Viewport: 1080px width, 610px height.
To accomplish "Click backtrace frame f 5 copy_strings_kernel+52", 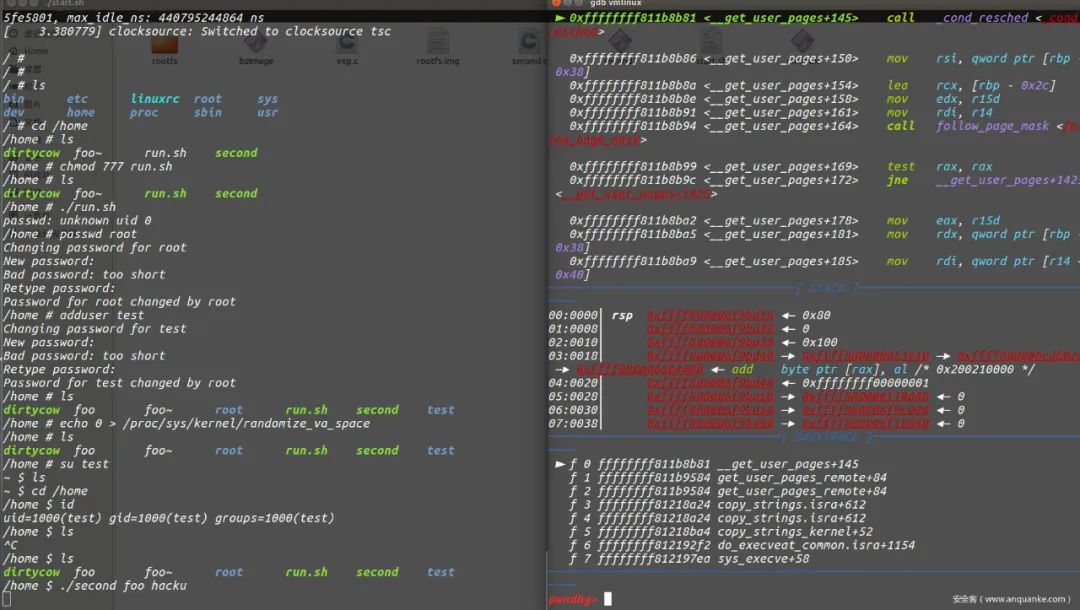I will (721, 532).
